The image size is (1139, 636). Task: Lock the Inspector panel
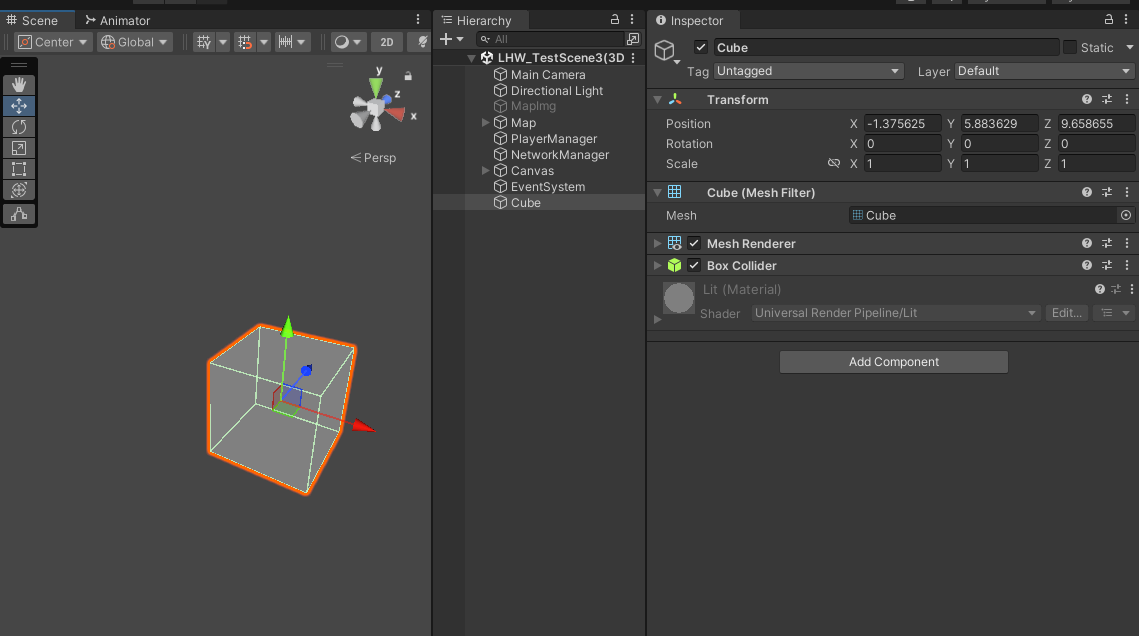coord(1108,20)
